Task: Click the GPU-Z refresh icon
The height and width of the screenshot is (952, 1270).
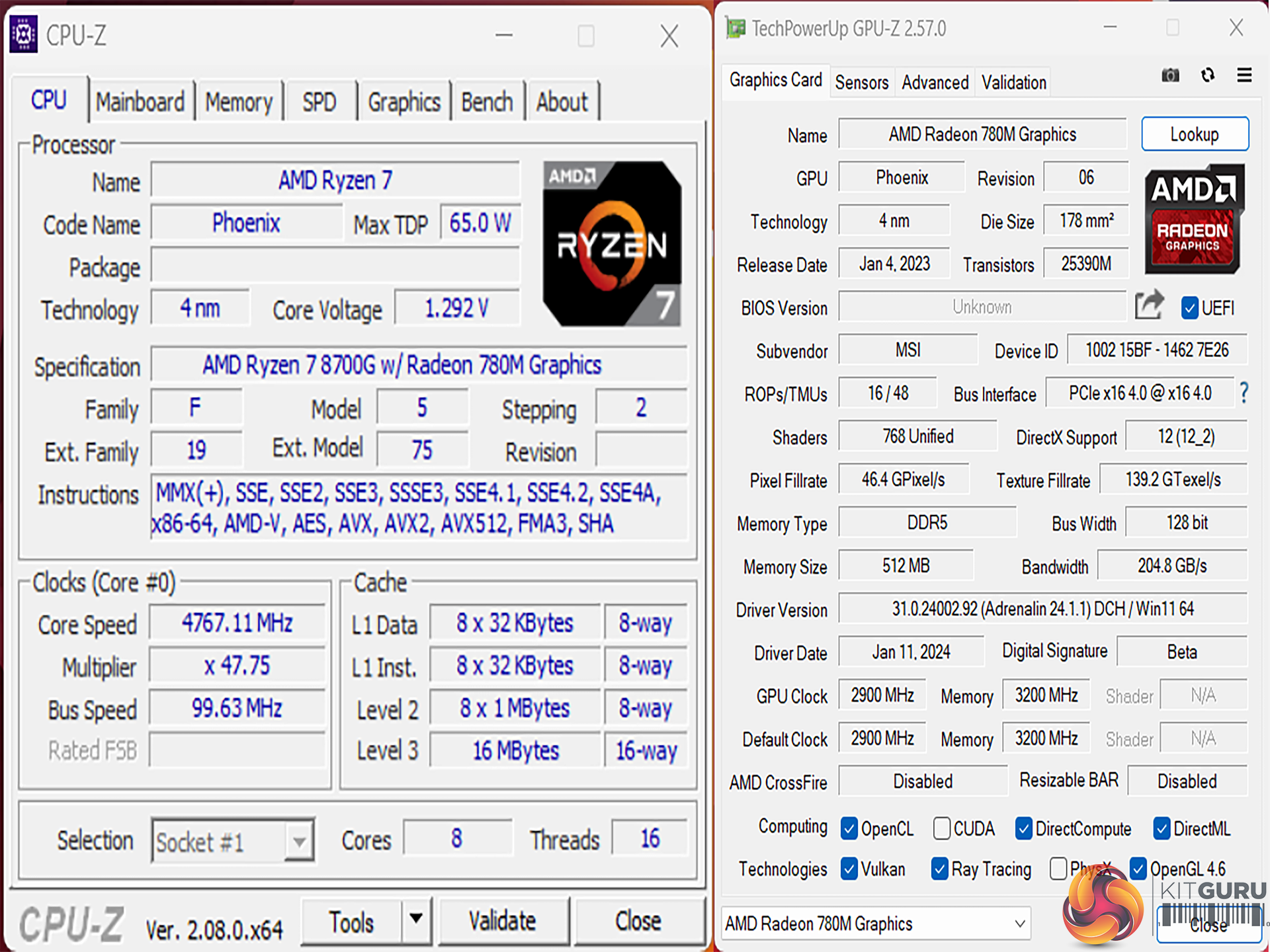Action: pos(1207,75)
